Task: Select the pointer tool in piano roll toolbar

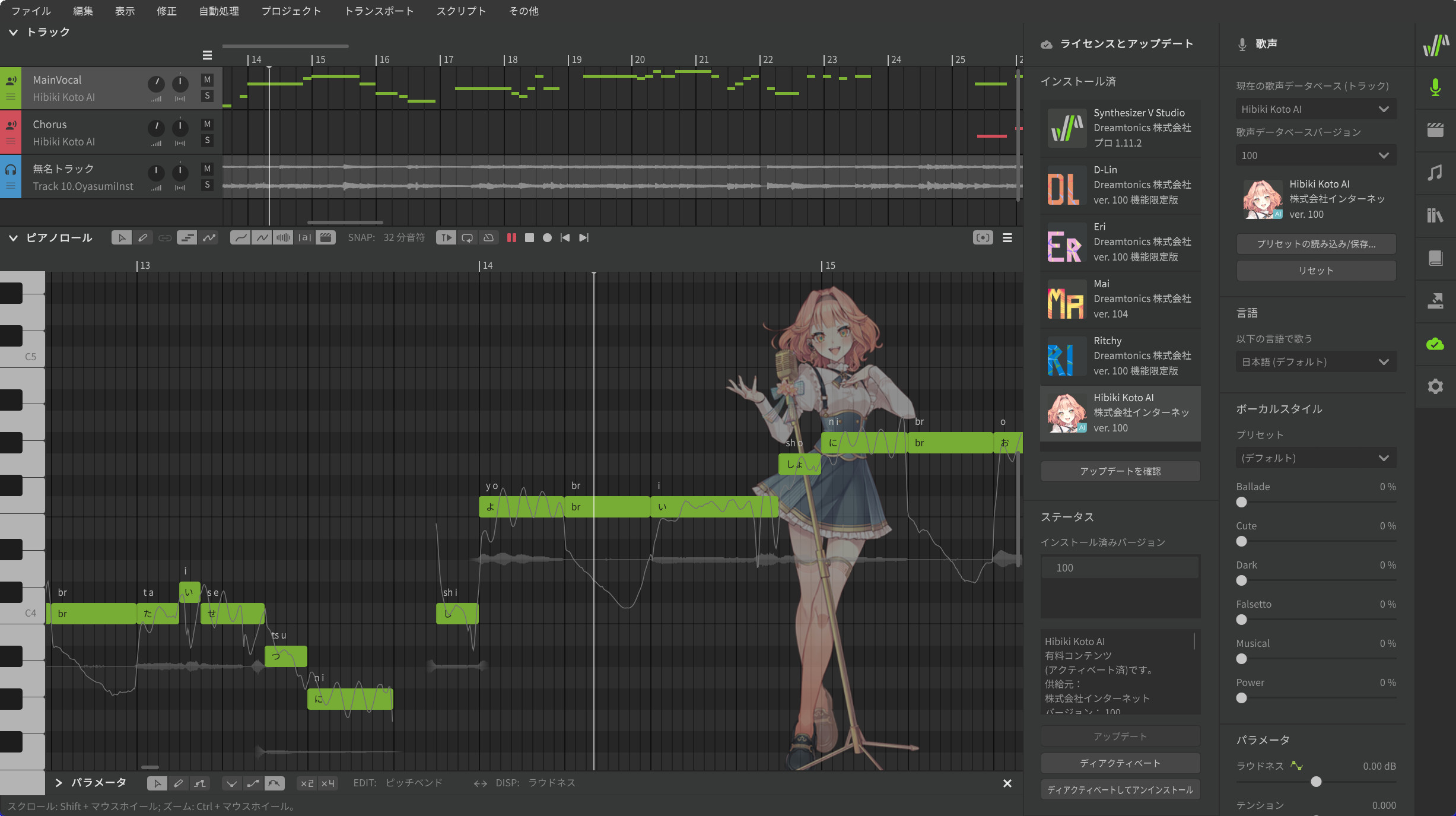Action: pos(122,237)
